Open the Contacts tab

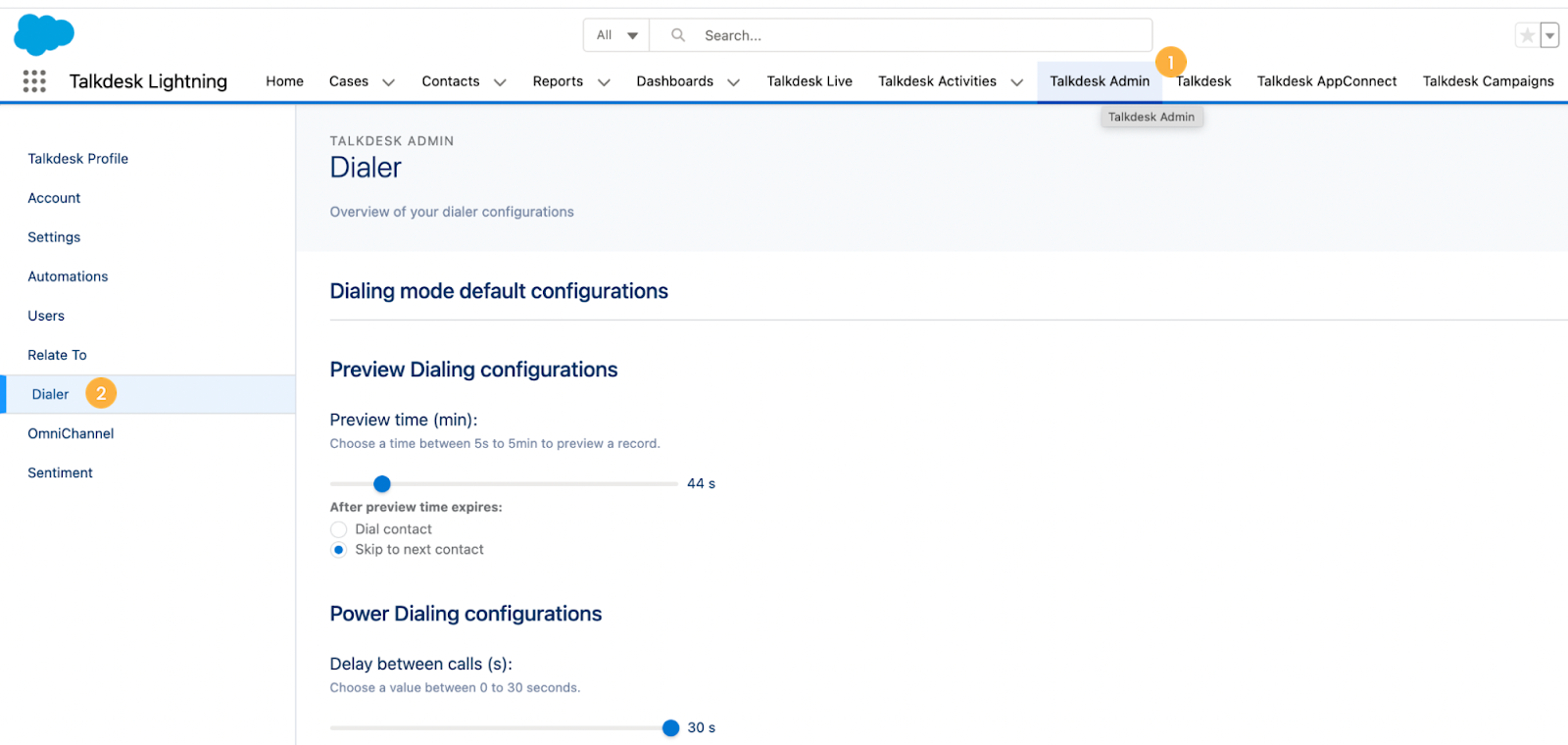[x=451, y=81]
